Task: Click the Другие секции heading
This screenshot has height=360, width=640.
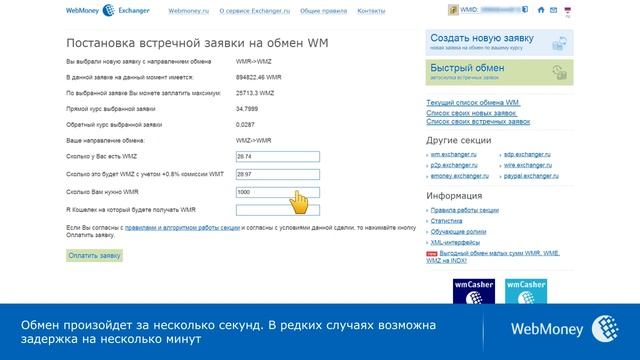Action: tap(459, 140)
